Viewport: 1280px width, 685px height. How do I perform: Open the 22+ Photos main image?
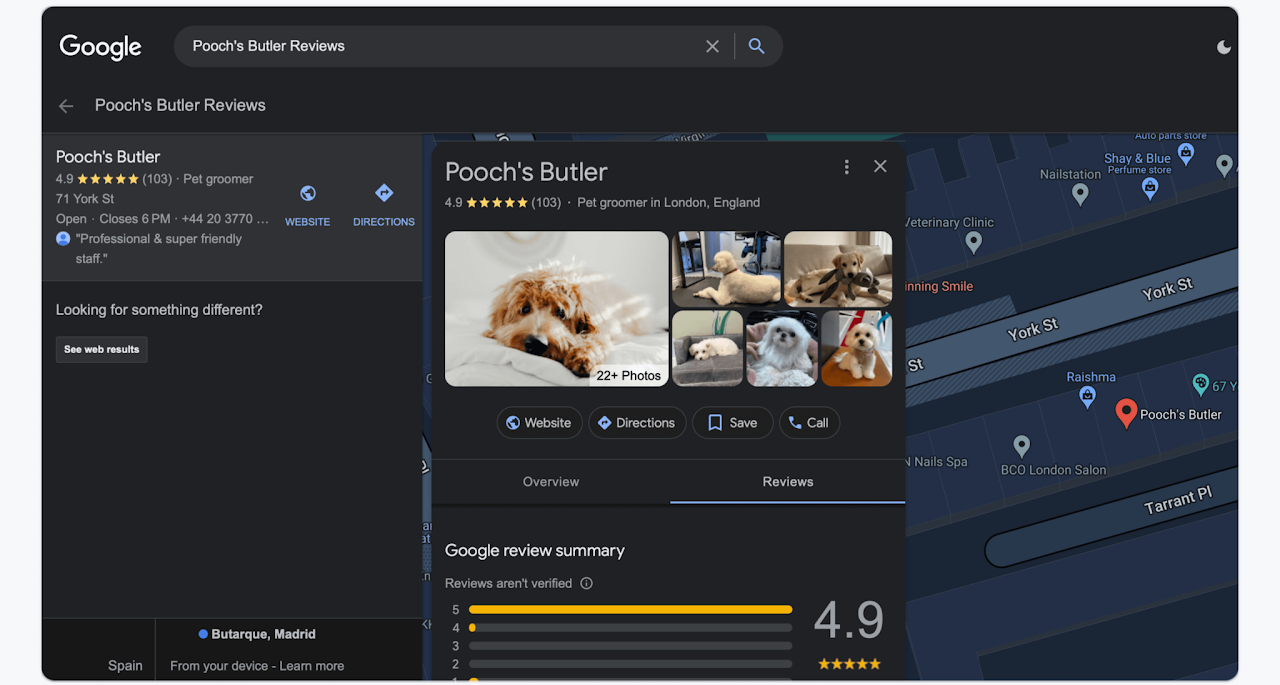click(x=556, y=309)
